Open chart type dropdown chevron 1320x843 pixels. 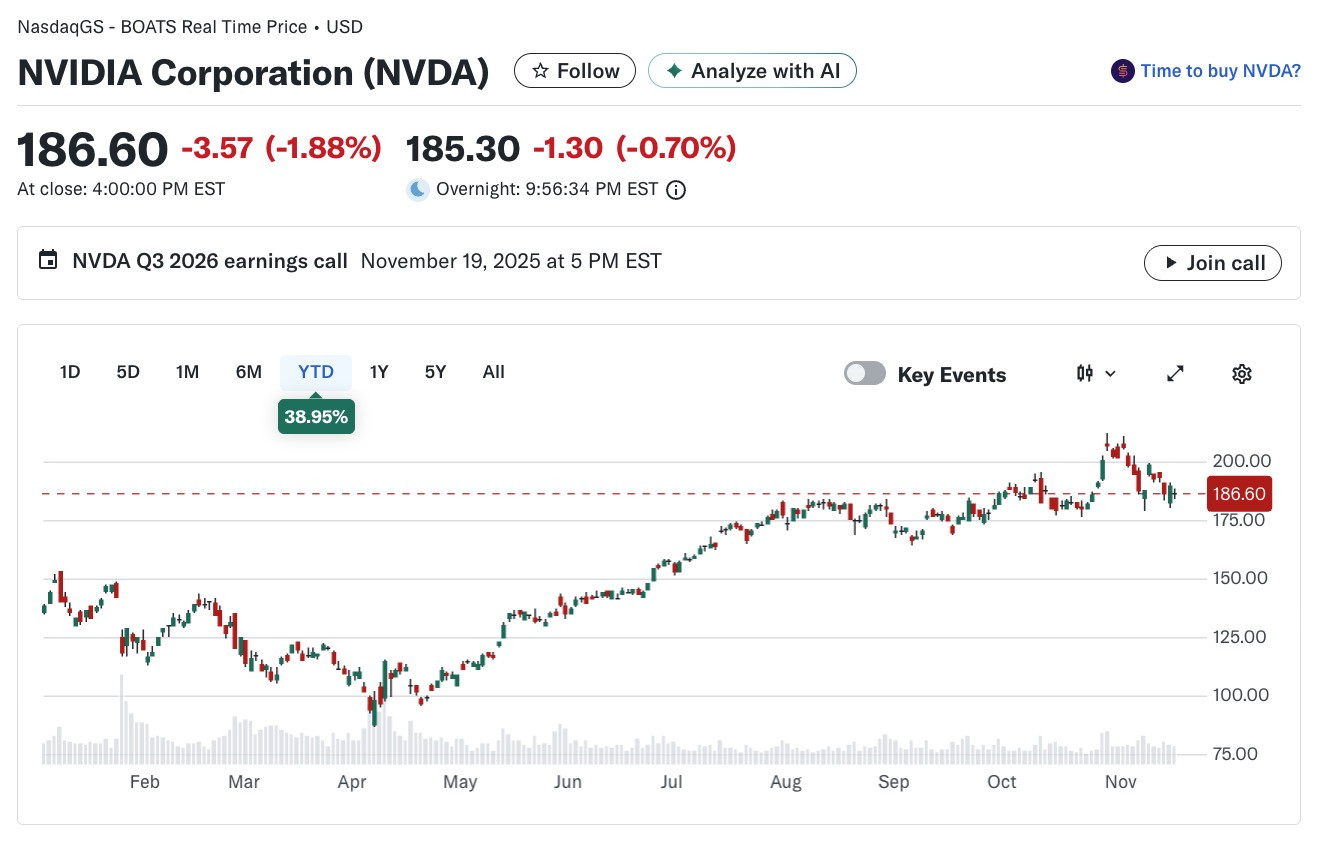(x=1110, y=374)
